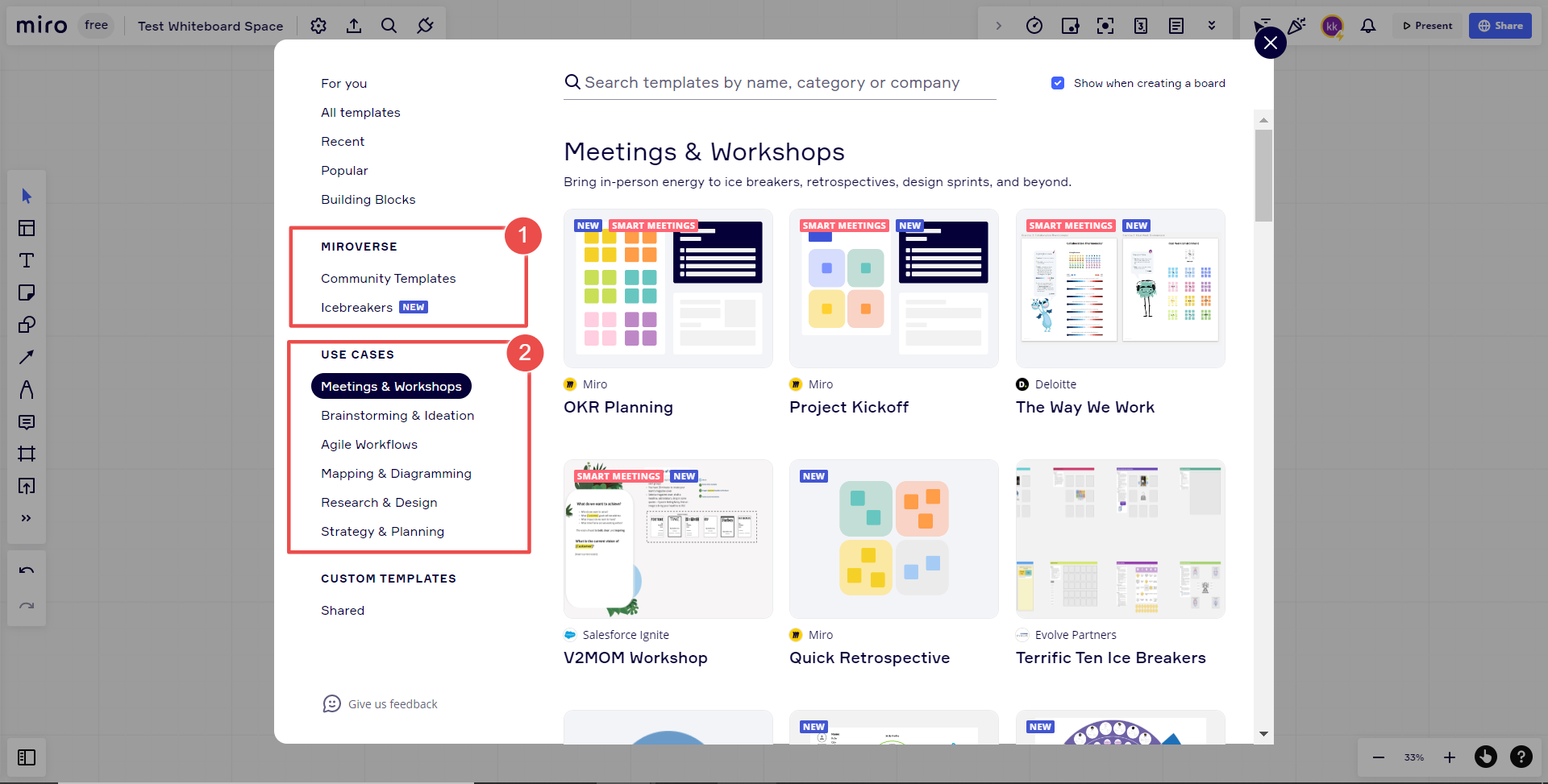
Task: Click the template search field
Action: pos(780,82)
